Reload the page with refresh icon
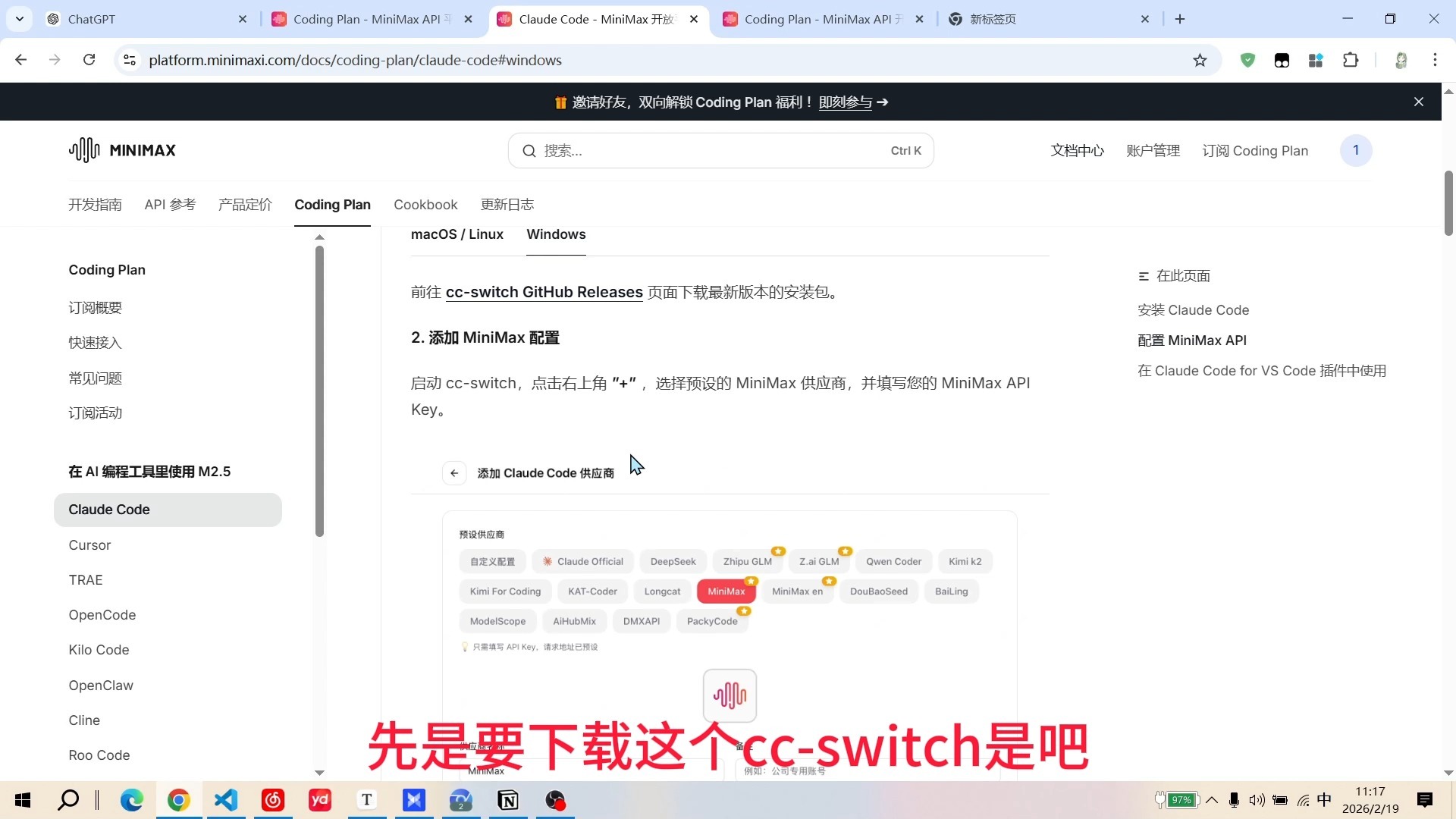The height and width of the screenshot is (819, 1456). pyautogui.click(x=89, y=60)
